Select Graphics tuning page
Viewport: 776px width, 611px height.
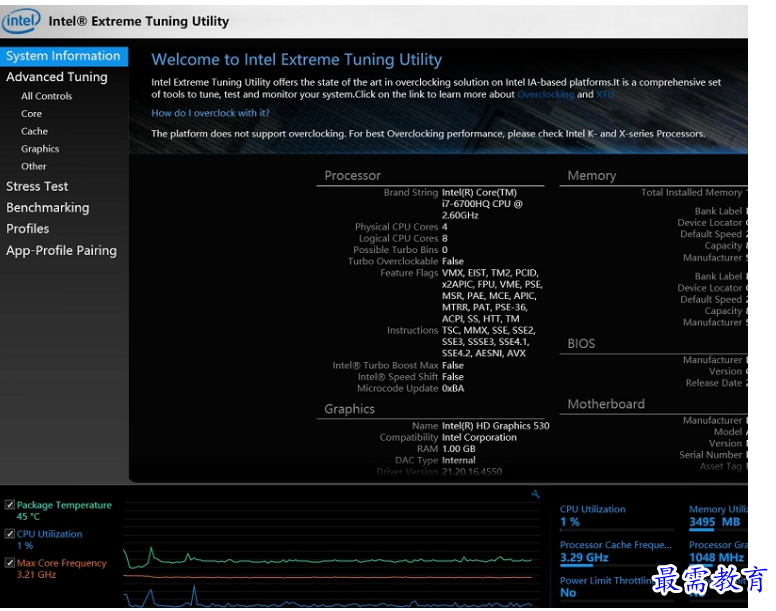click(x=40, y=149)
